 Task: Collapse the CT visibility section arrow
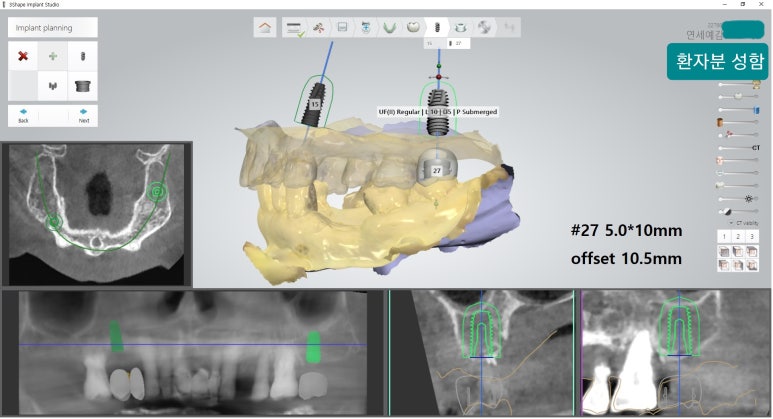729,223
